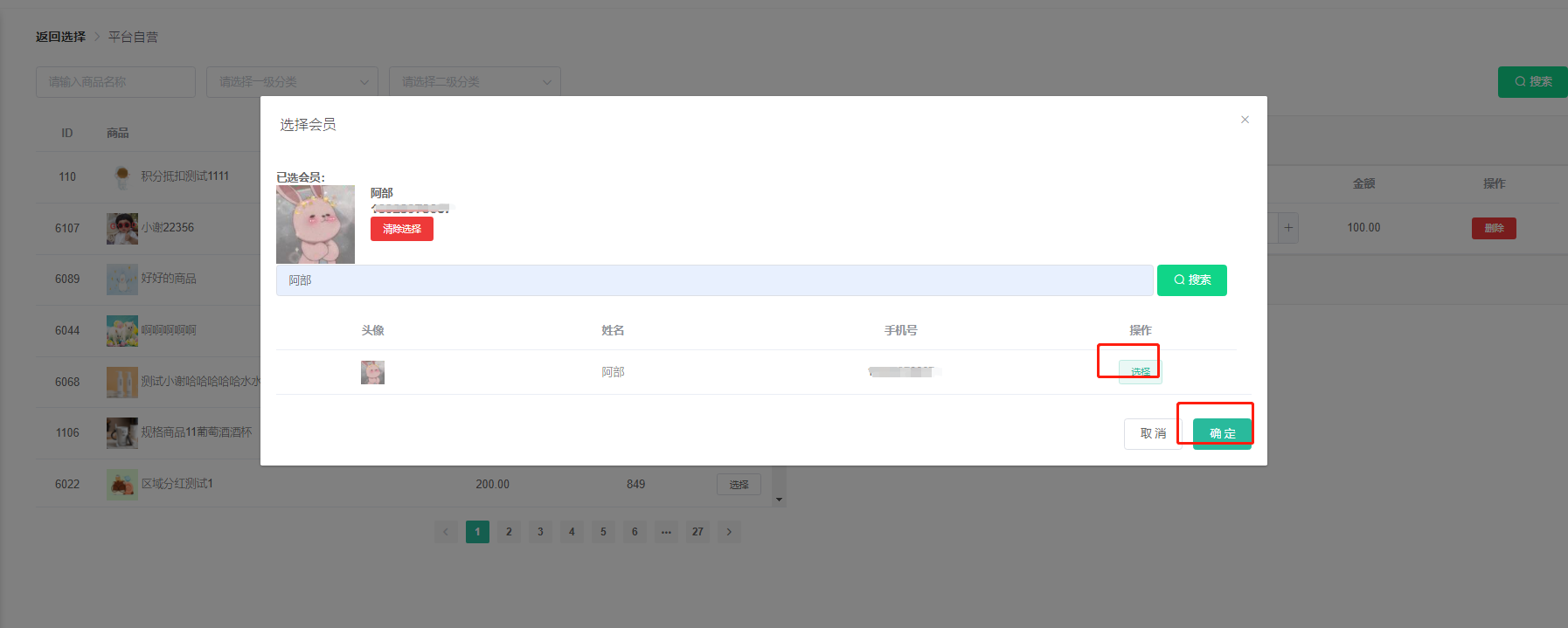The width and height of the screenshot is (1568, 628).
Task: Click product name 规格商品11葡萄酒酒杯
Action: [197, 433]
